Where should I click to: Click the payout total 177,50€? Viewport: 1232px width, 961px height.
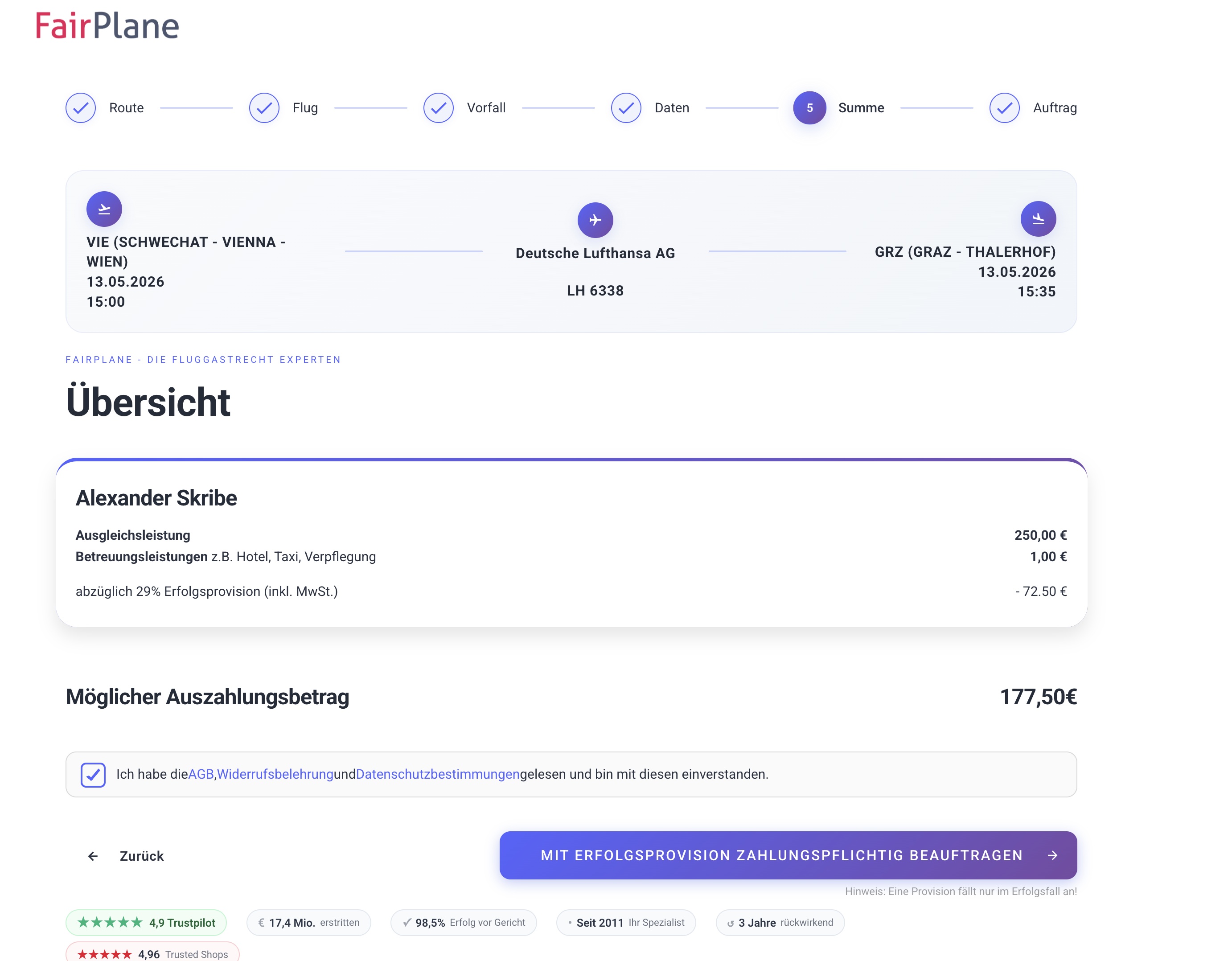[1038, 697]
